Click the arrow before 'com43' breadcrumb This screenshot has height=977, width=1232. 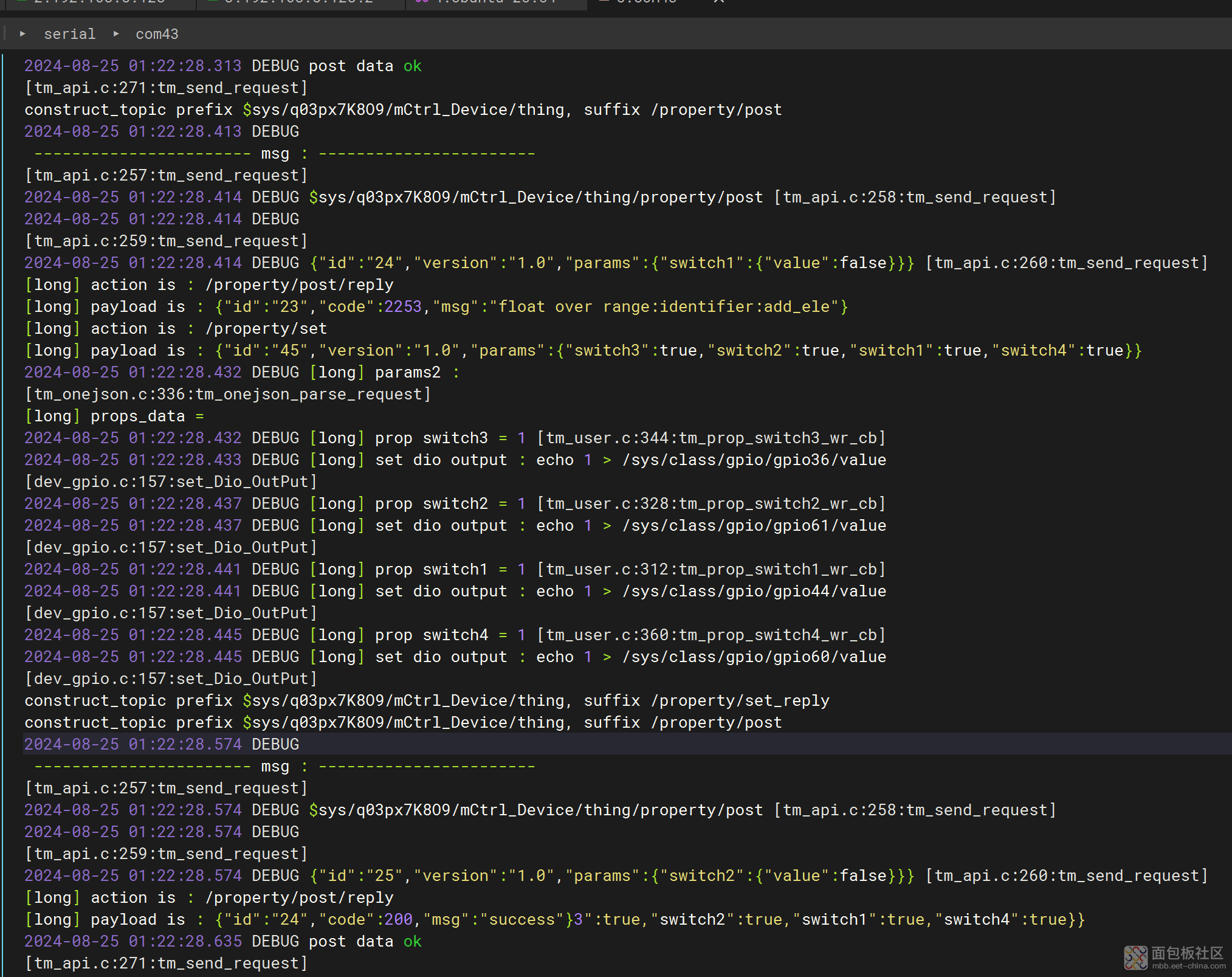coord(116,34)
